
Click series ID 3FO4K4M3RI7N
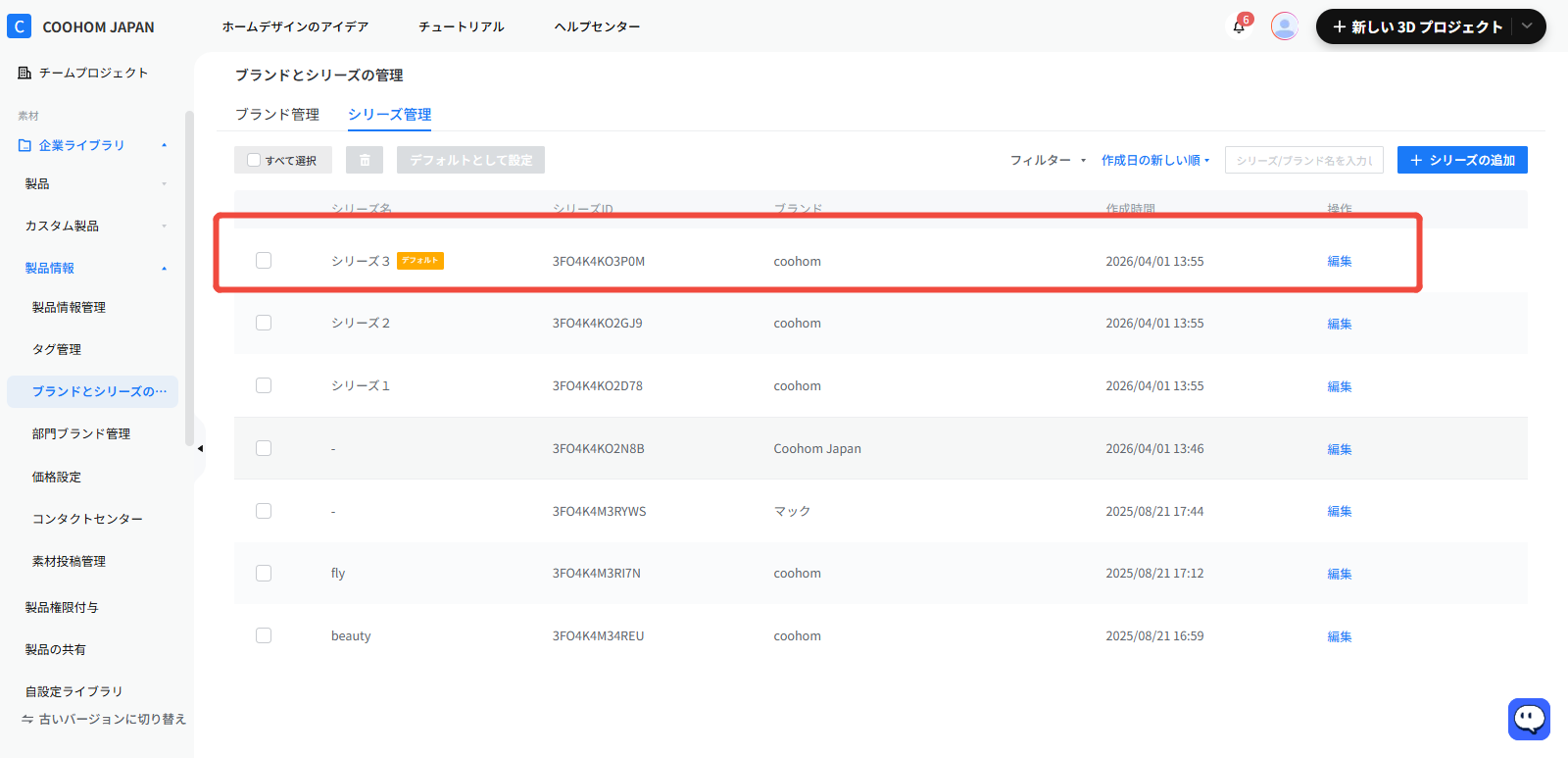tap(597, 573)
